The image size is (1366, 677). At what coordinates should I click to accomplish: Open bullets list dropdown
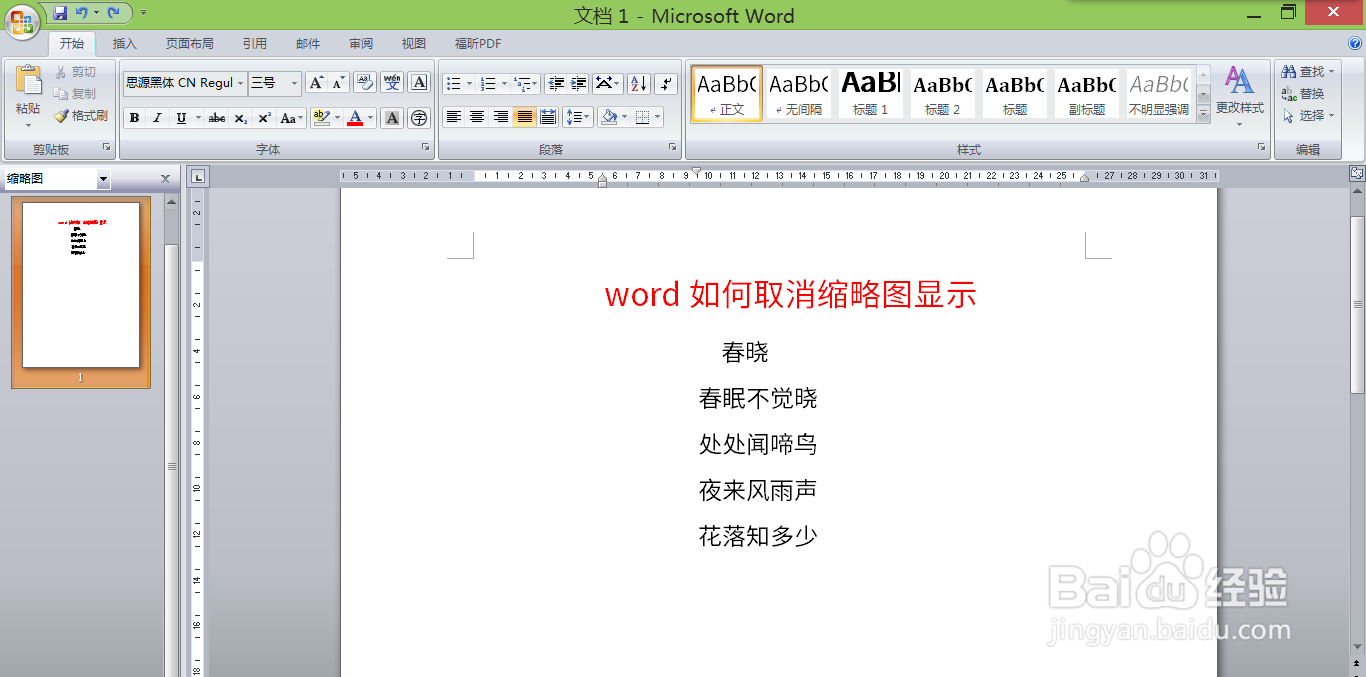(x=470, y=83)
